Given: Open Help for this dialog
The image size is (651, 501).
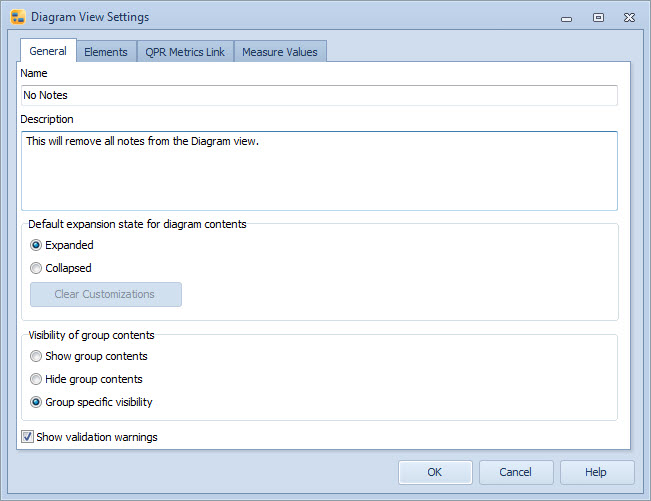Looking at the screenshot, I should pyautogui.click(x=597, y=472).
